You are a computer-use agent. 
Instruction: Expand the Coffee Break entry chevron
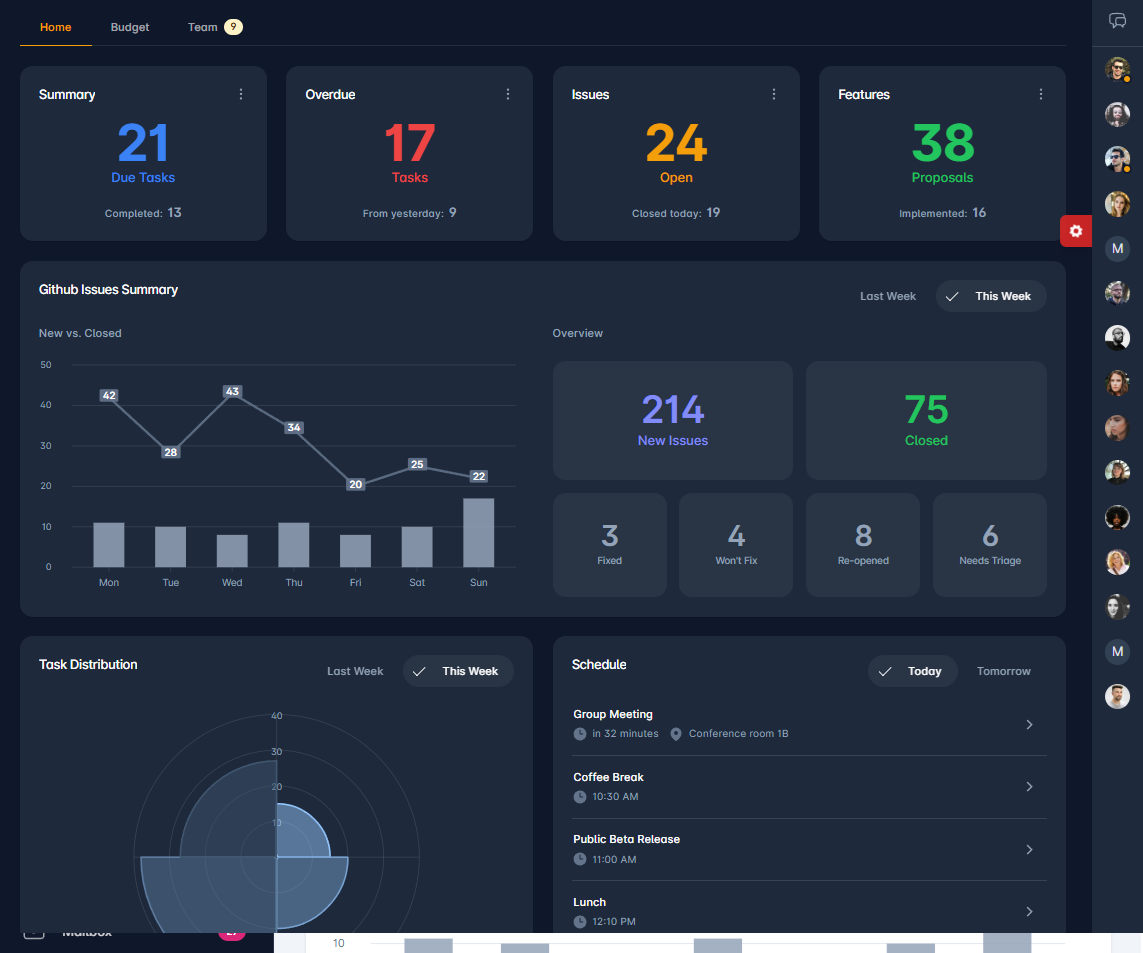[1029, 787]
